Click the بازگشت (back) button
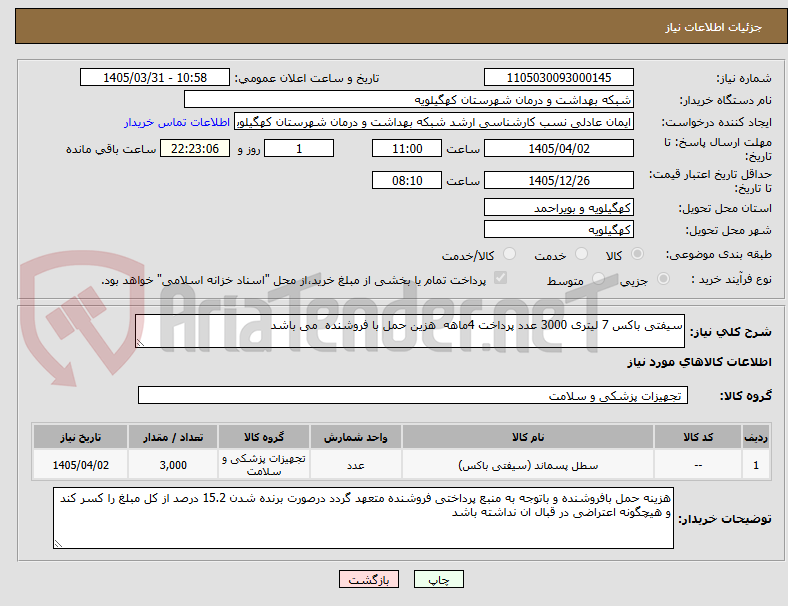788x606 pixels. (x=369, y=579)
